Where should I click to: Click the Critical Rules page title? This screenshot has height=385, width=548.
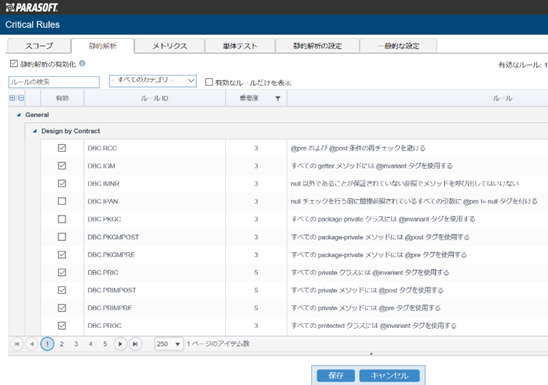point(33,25)
